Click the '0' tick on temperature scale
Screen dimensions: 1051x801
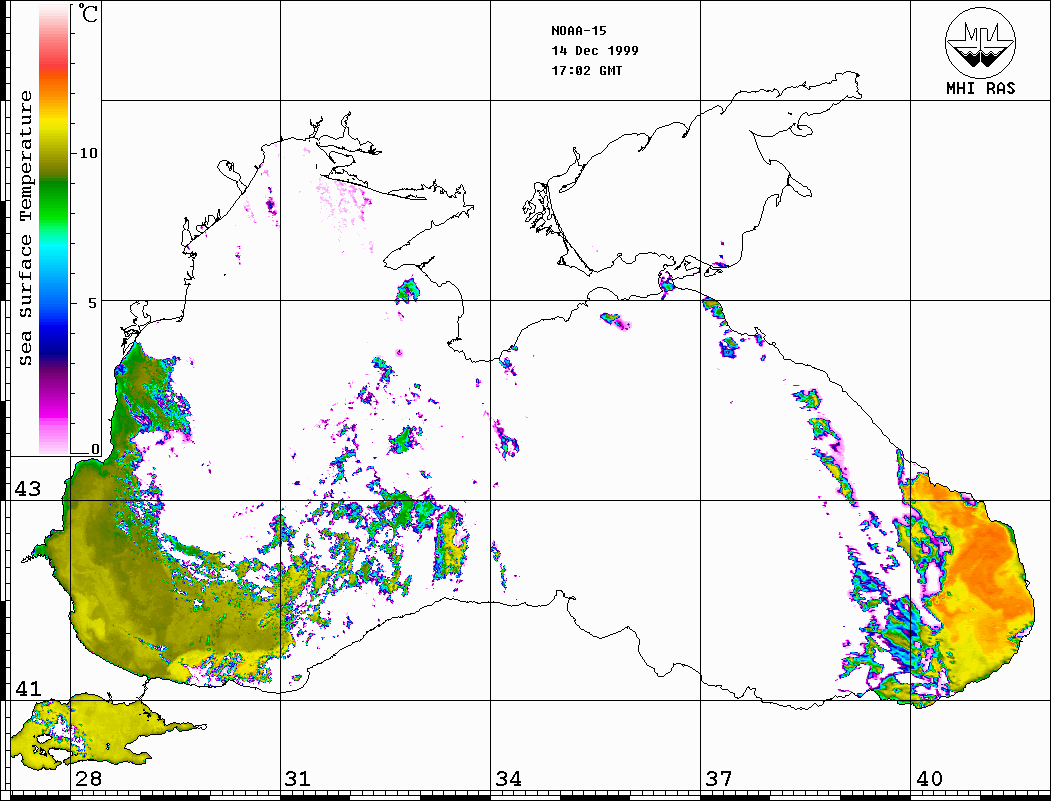(x=95, y=449)
